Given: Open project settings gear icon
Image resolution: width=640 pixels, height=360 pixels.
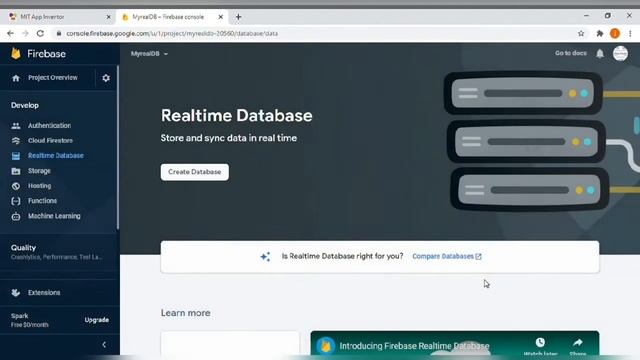Looking at the screenshot, I should [106, 78].
